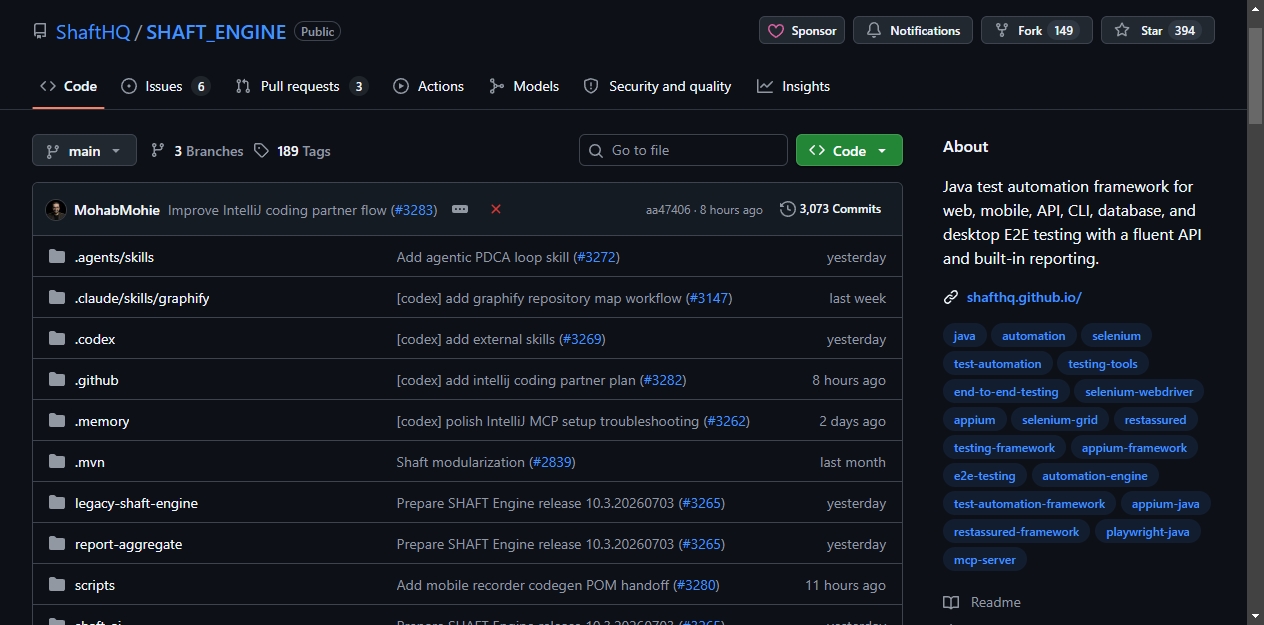
Task: Open the Fork count 149
Action: click(x=1064, y=31)
